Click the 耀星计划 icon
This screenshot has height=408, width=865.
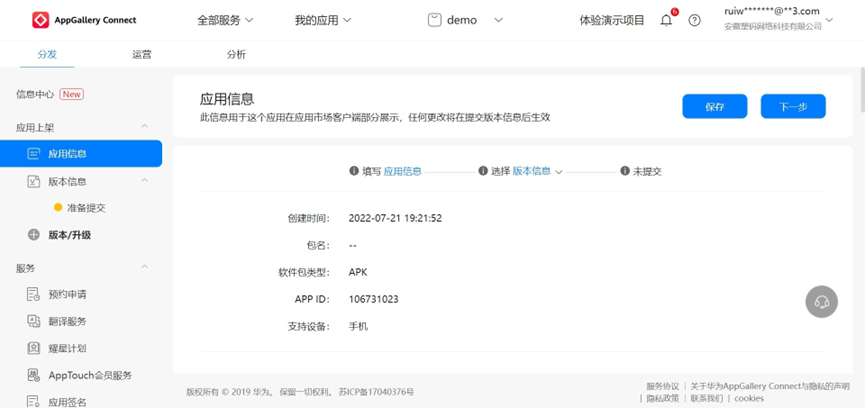34,348
